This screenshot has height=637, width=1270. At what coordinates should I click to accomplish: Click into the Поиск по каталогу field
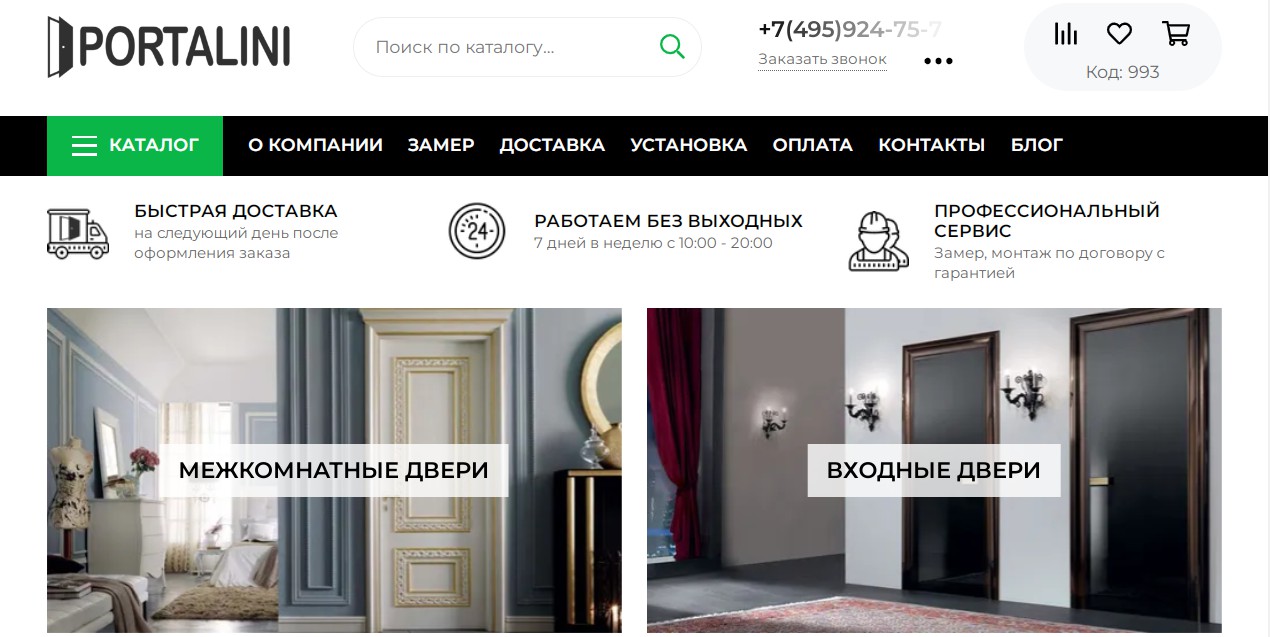tap(510, 47)
